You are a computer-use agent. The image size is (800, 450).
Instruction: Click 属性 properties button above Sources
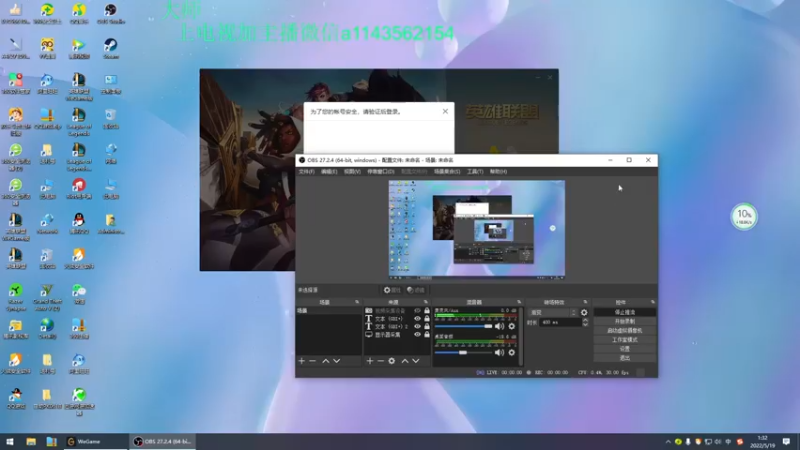(392, 290)
